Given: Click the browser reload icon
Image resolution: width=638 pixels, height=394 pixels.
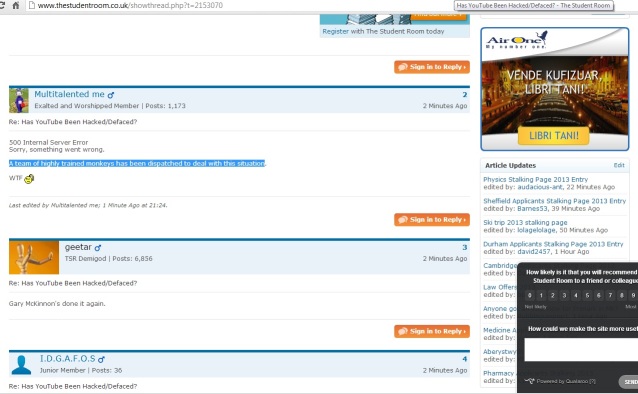Looking at the screenshot, I should click(x=2, y=5).
